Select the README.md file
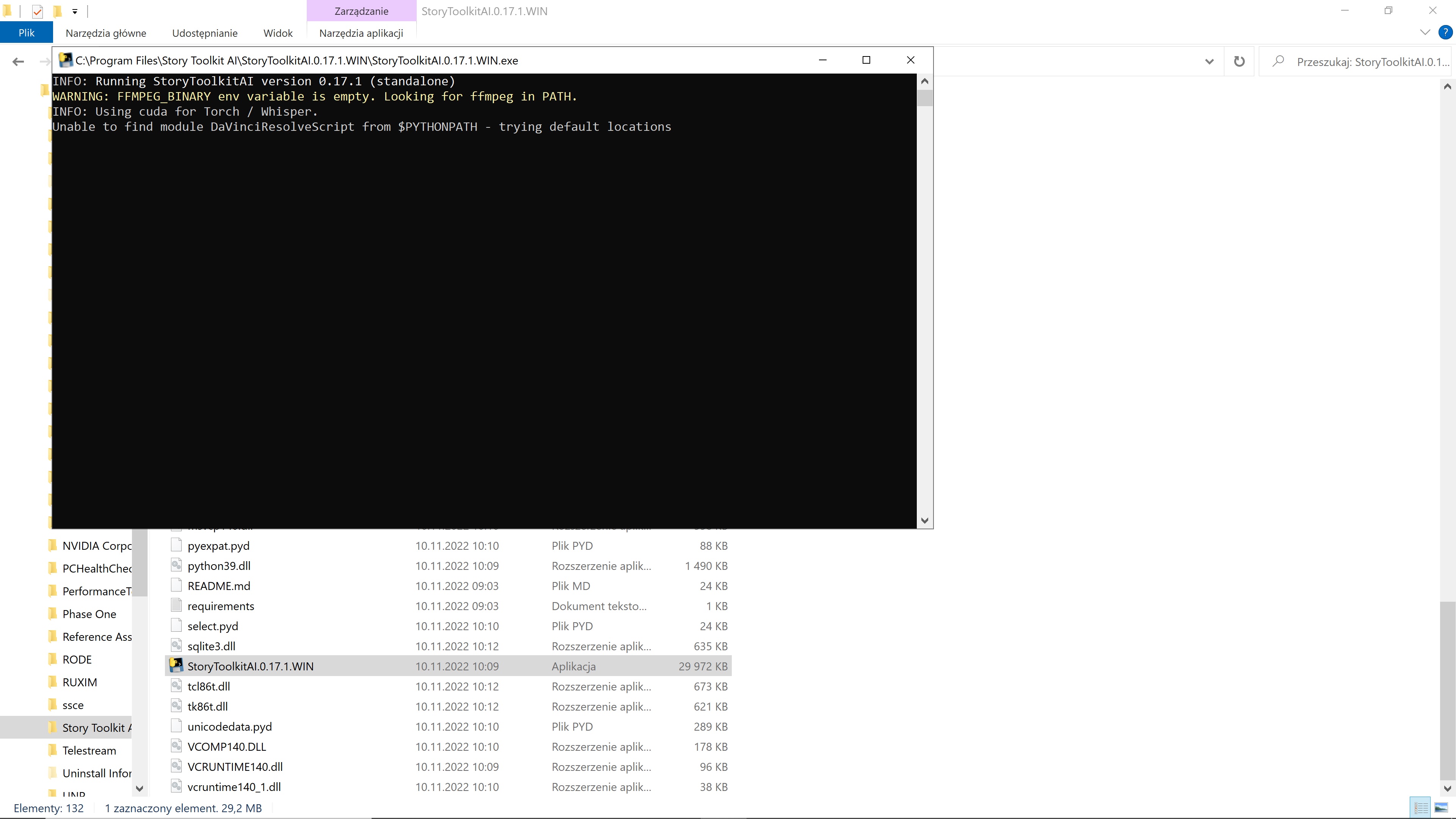This screenshot has width=1456, height=819. tap(219, 585)
